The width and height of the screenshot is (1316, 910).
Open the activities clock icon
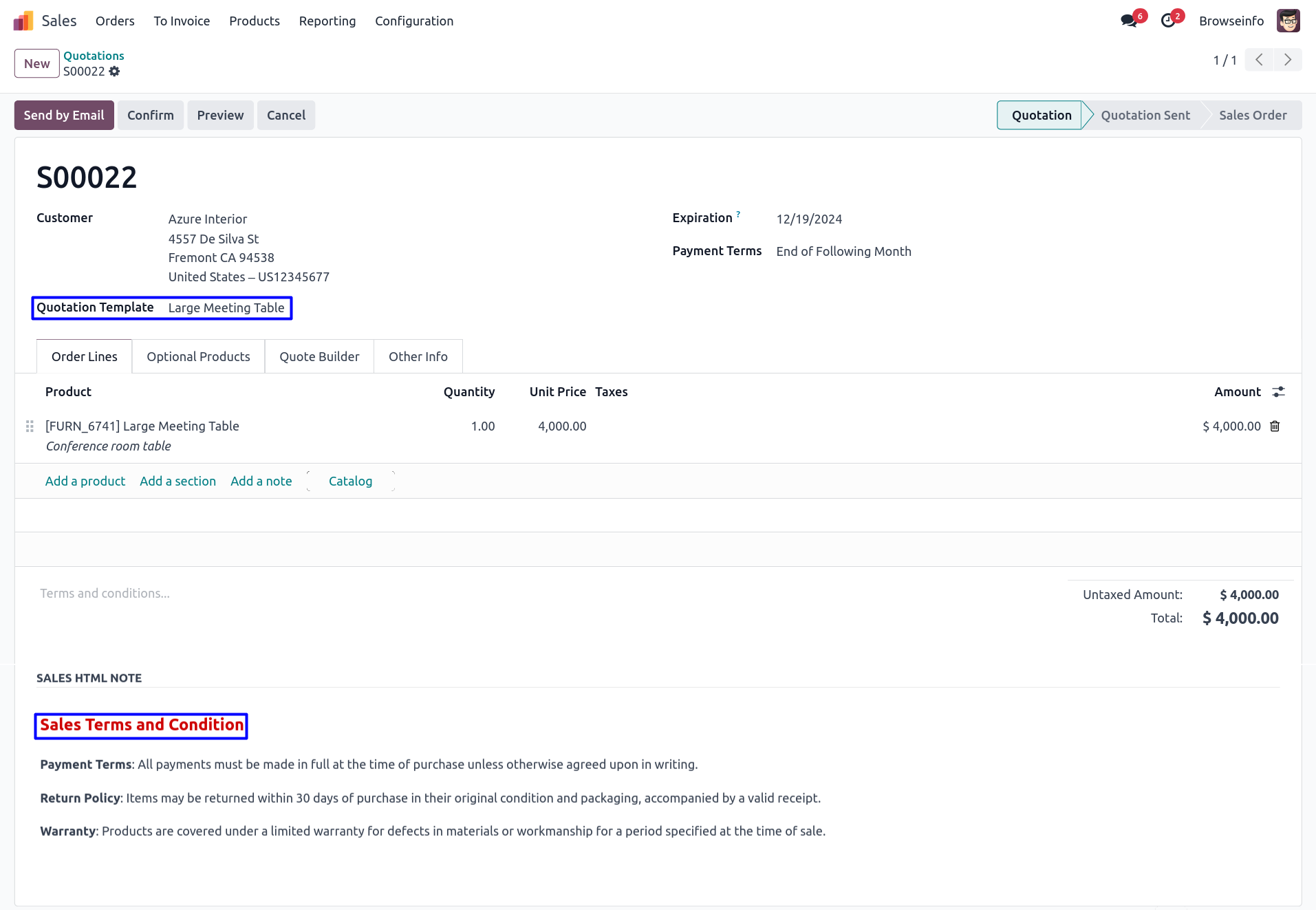[x=1167, y=21]
